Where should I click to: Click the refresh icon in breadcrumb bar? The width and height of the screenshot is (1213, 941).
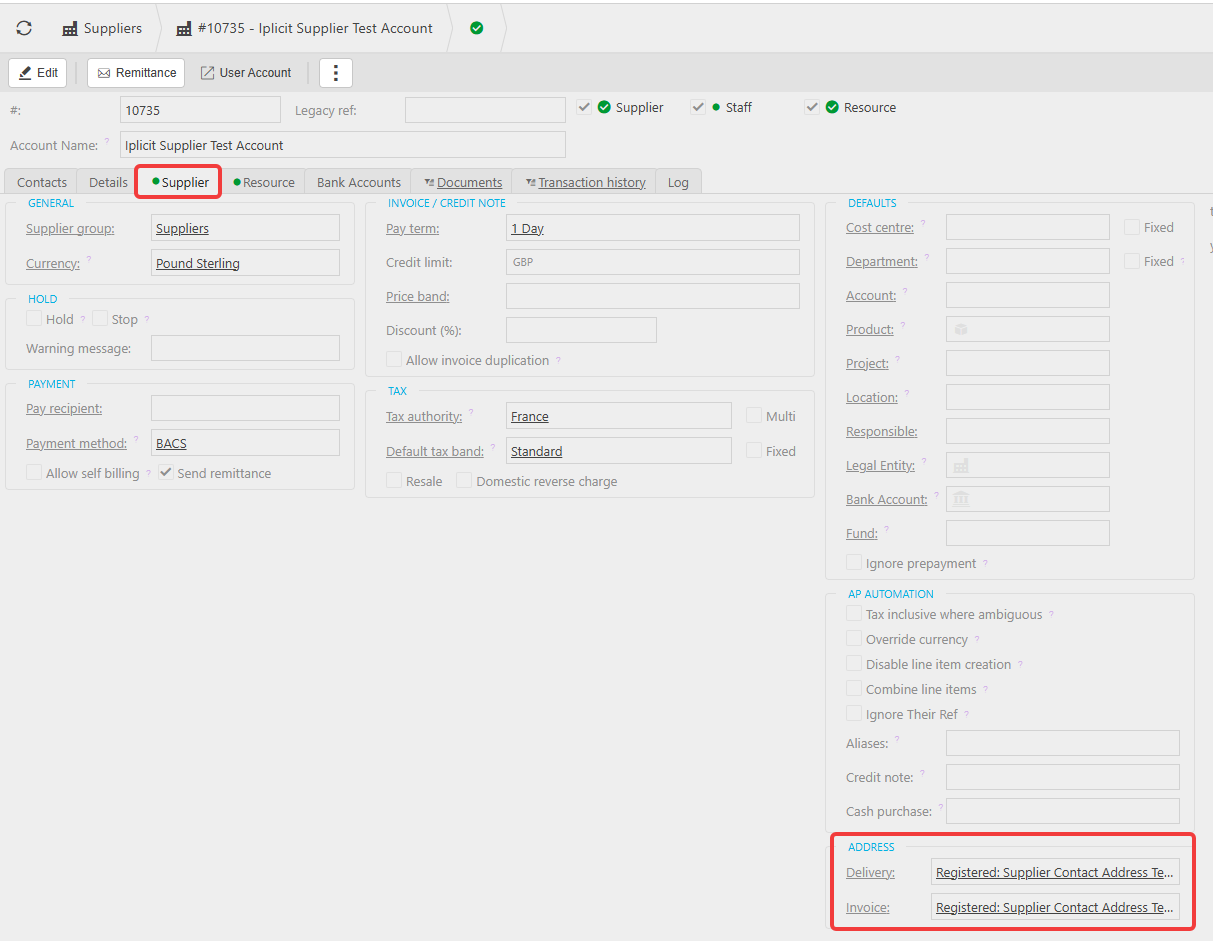pos(24,28)
